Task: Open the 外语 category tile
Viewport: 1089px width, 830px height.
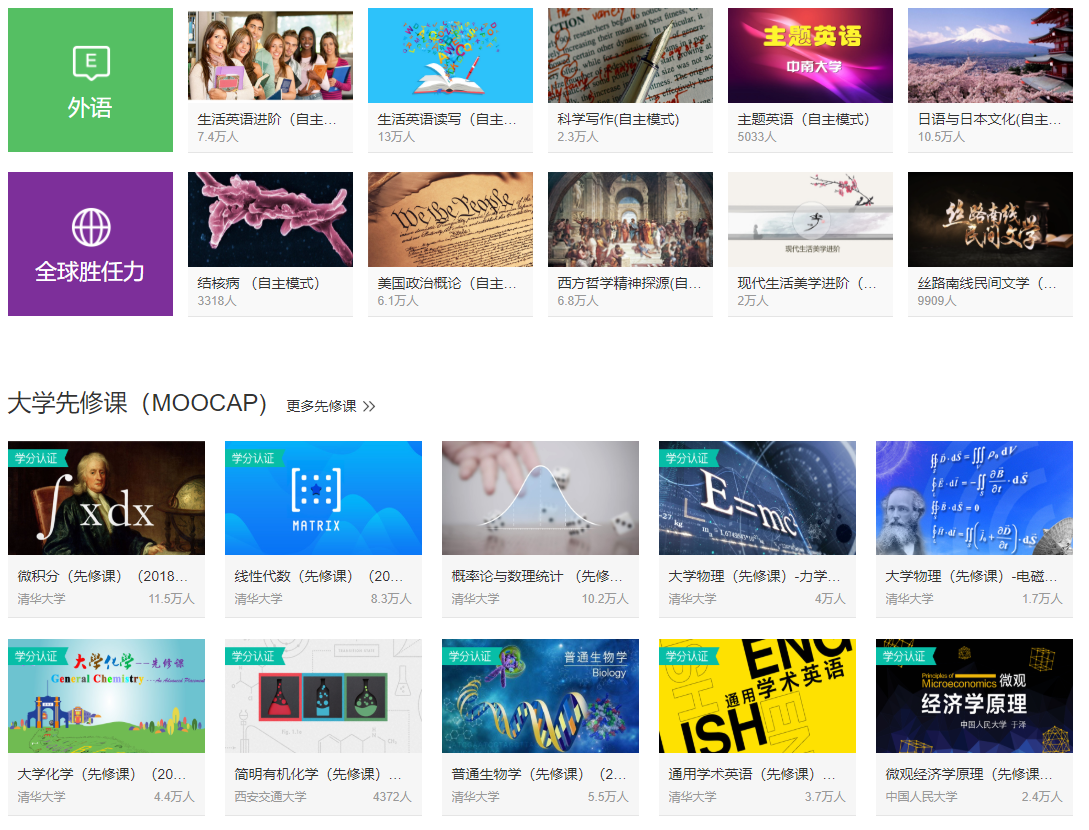Action: [x=90, y=80]
